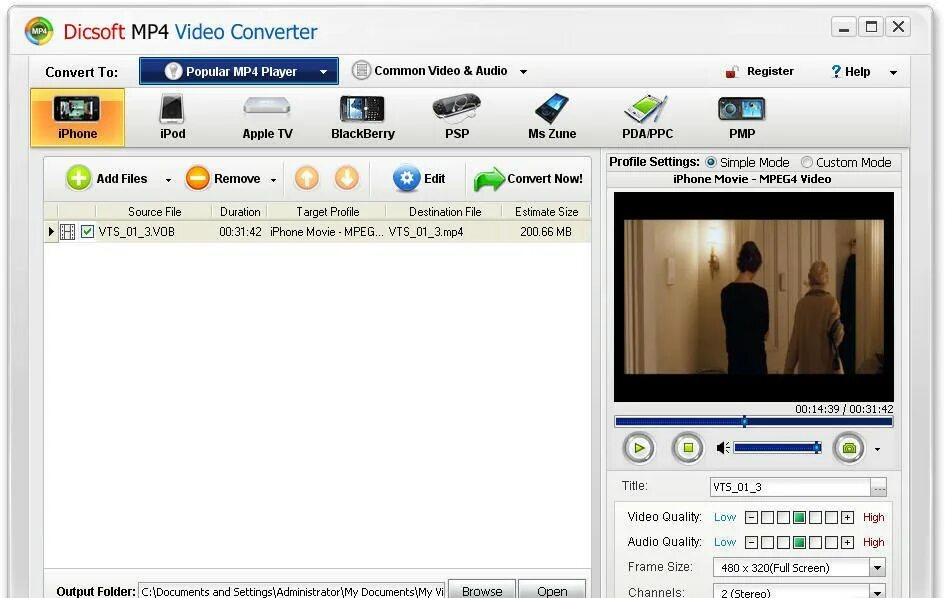Screen dimensions: 945x598
Task: Click the Title ellipsis button
Action: (879, 487)
